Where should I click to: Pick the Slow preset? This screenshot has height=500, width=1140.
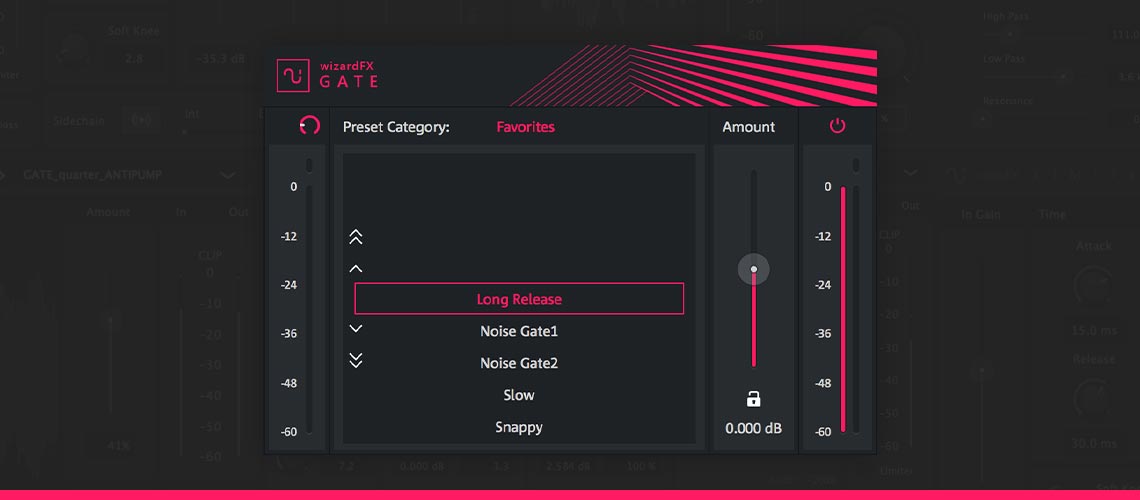(519, 395)
